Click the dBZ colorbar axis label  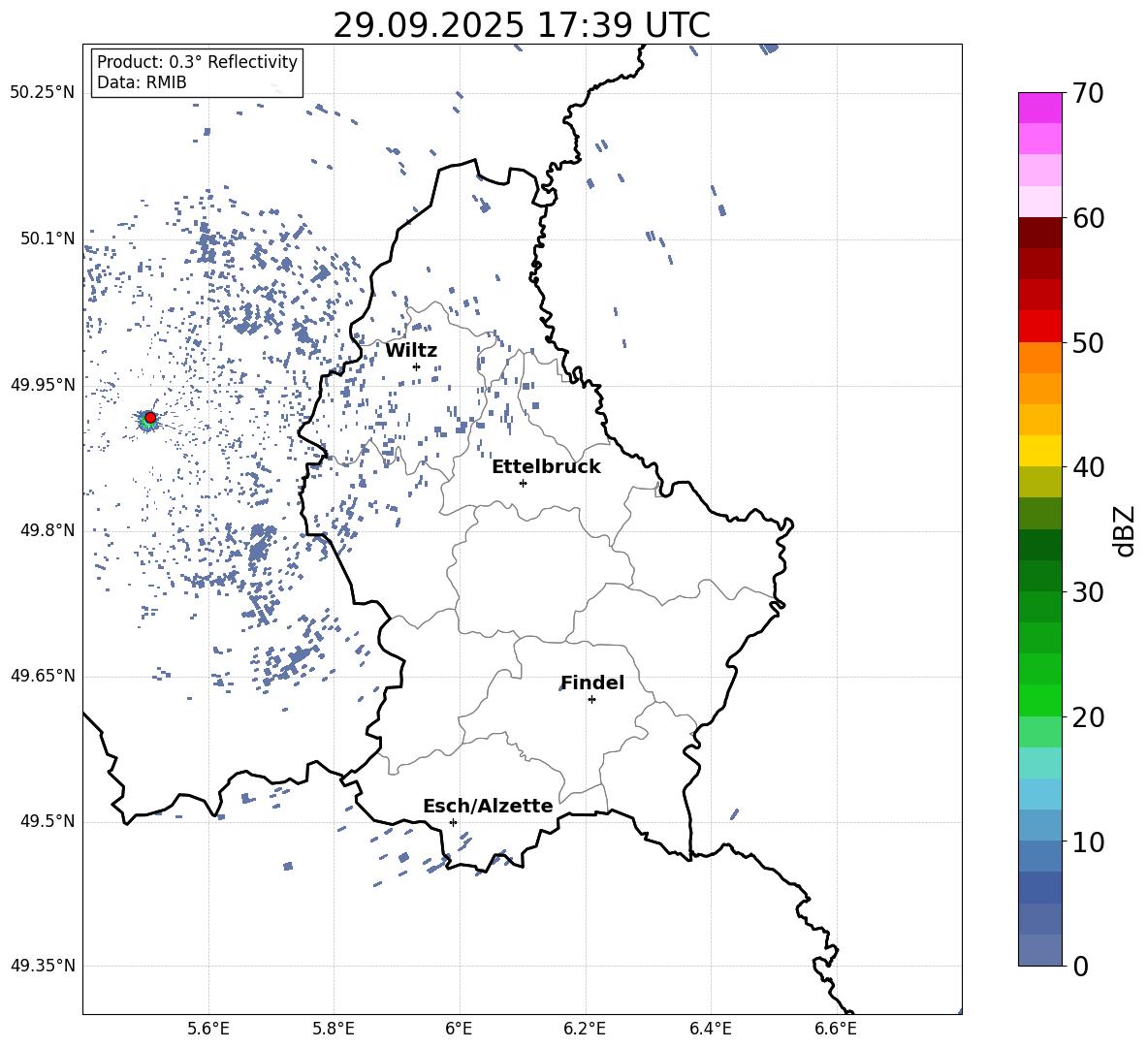pos(1125,530)
